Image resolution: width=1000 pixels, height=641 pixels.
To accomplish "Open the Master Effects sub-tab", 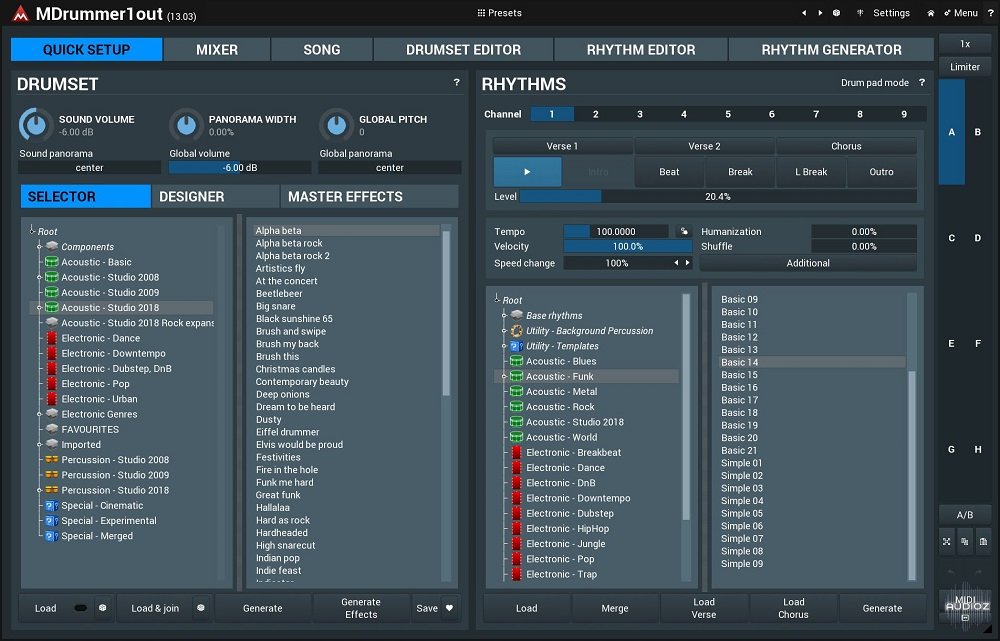I will click(370, 196).
